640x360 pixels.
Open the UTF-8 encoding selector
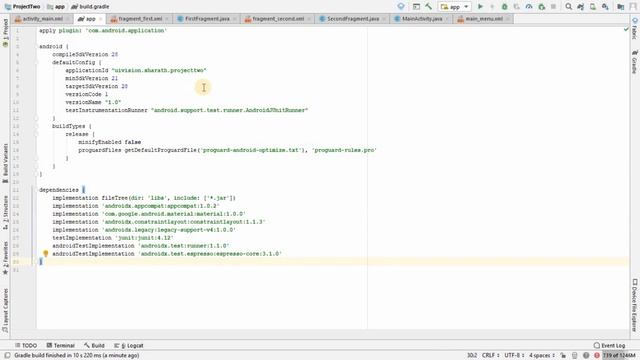point(513,356)
